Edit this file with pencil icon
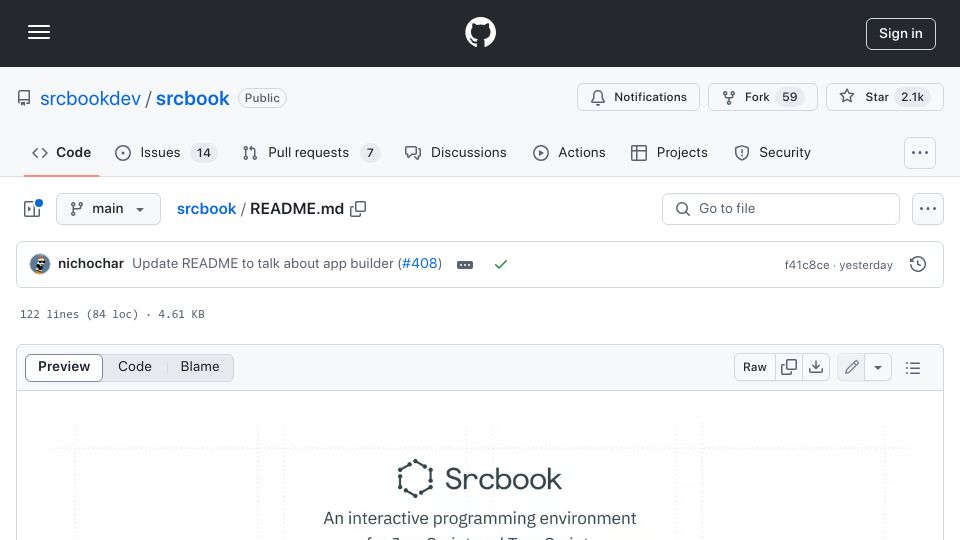The width and height of the screenshot is (960, 540). [851, 367]
